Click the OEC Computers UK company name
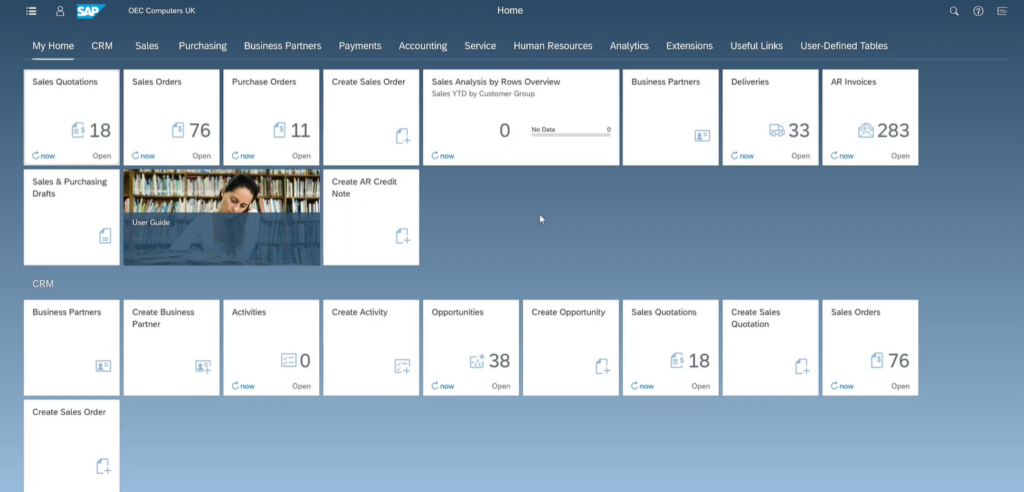 click(161, 11)
